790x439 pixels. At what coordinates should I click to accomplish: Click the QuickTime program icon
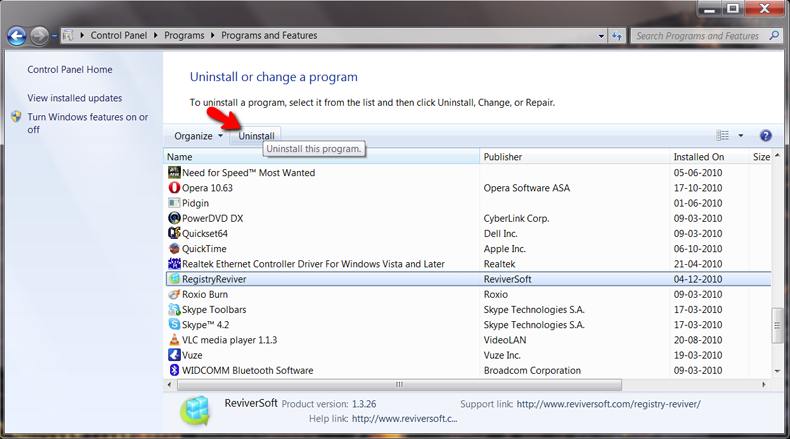click(x=174, y=248)
